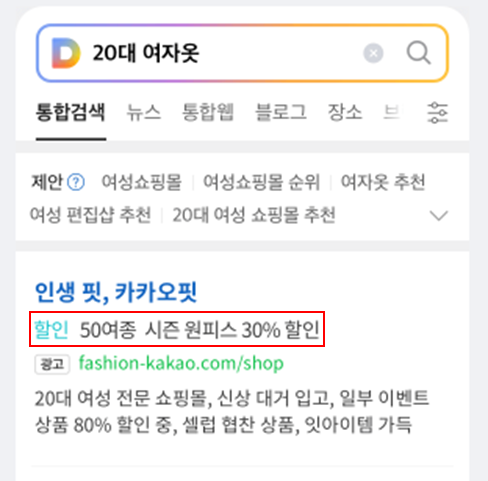Choose 20대 여성 쇼핑몰 추천 suggestion
The image size is (488, 481).
(254, 215)
